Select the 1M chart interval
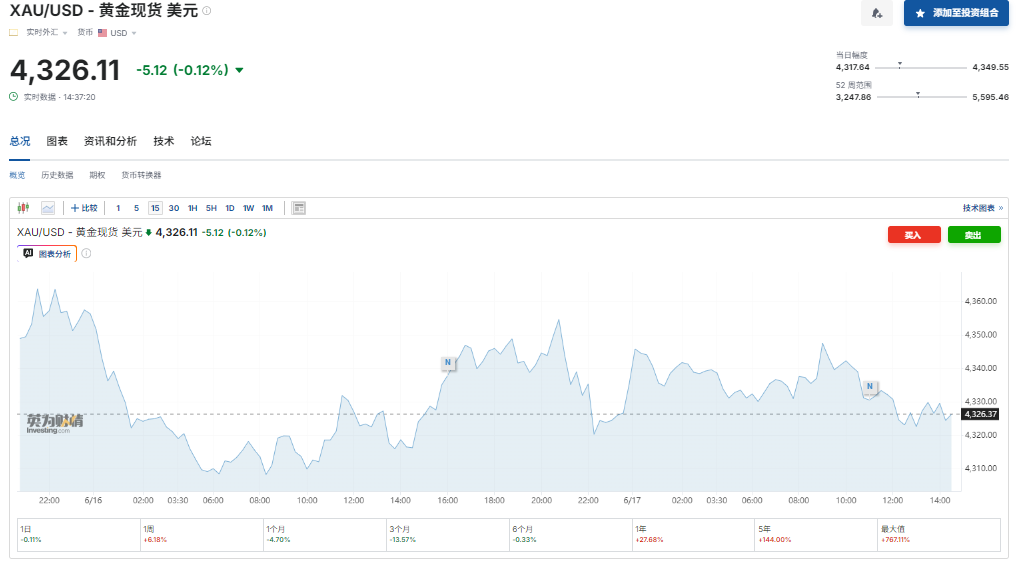1020x568 pixels. [267, 208]
